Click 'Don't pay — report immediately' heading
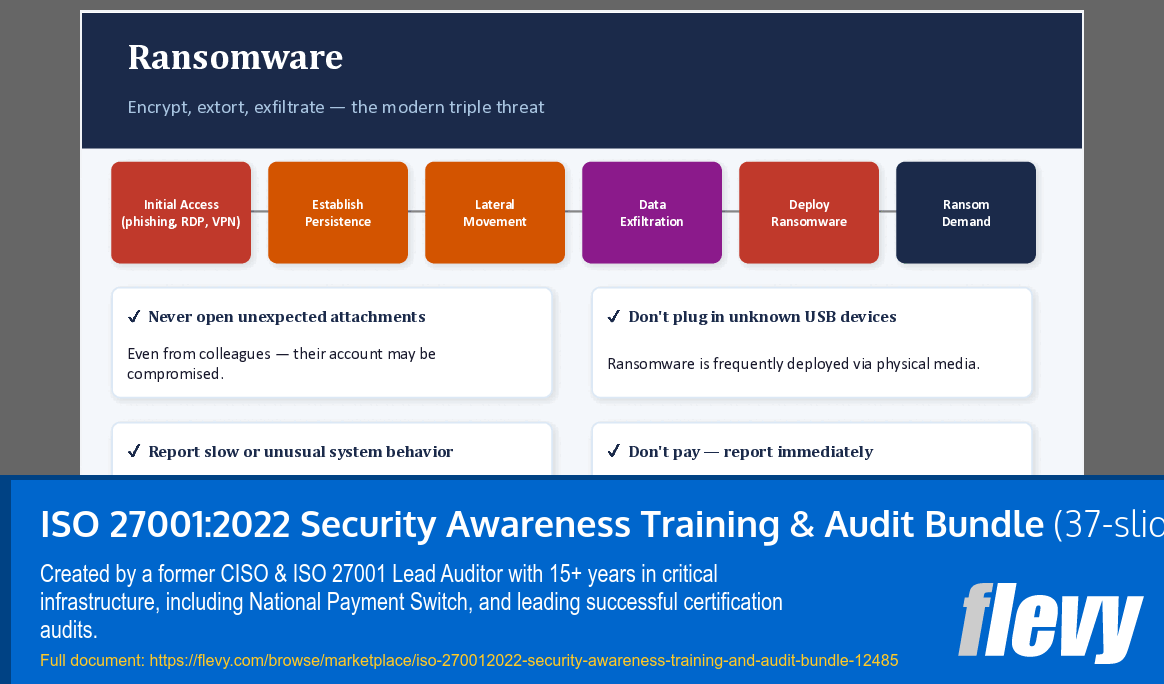This screenshot has height=684, width=1164. pos(751,452)
